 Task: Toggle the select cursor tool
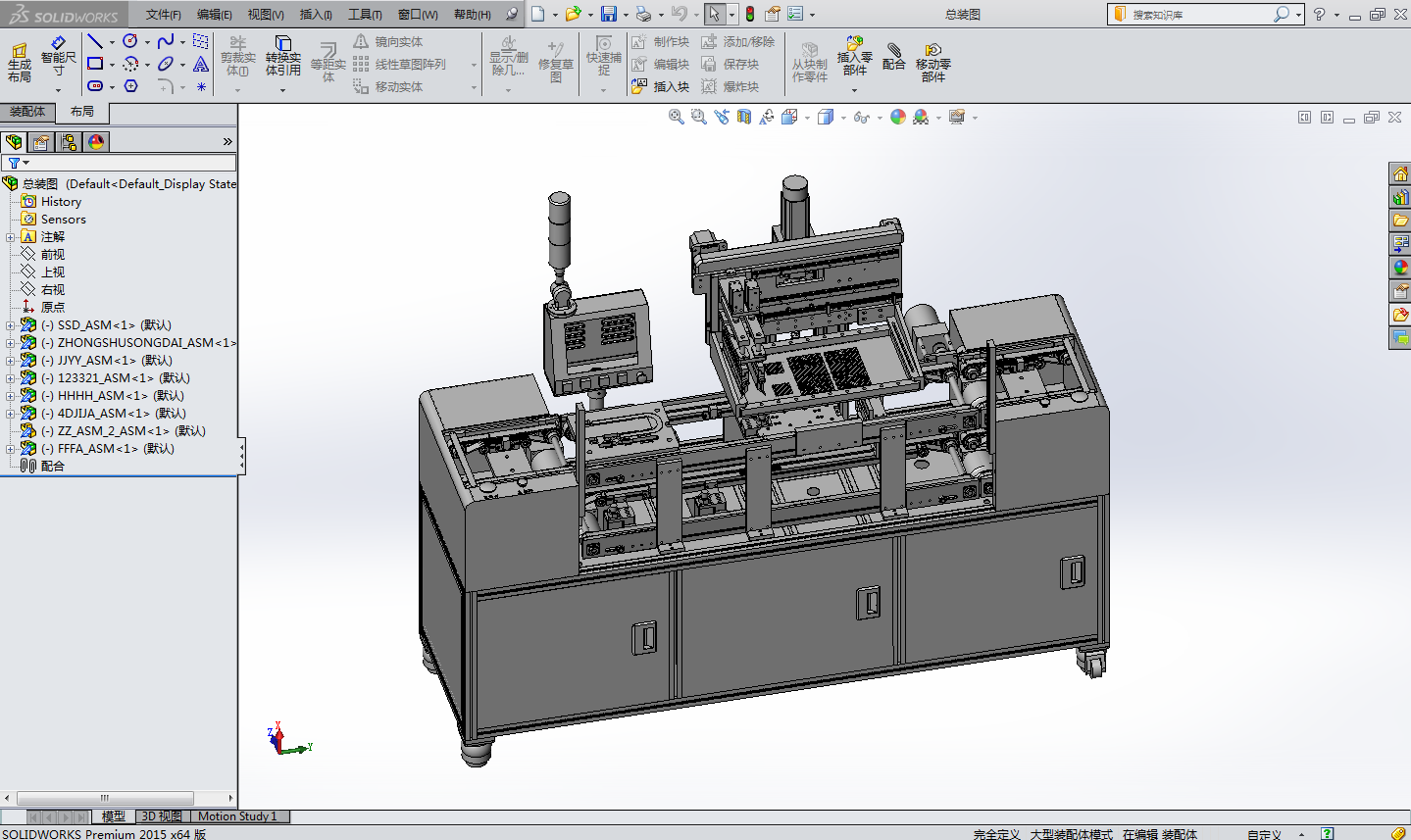point(715,14)
